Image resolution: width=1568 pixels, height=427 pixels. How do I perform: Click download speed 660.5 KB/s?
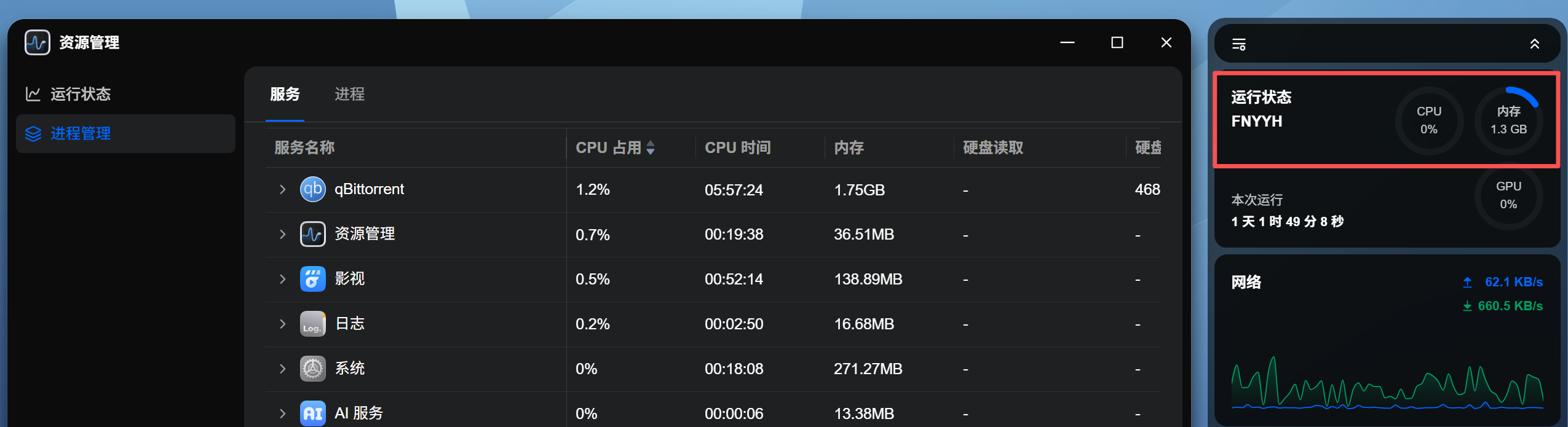click(1510, 306)
